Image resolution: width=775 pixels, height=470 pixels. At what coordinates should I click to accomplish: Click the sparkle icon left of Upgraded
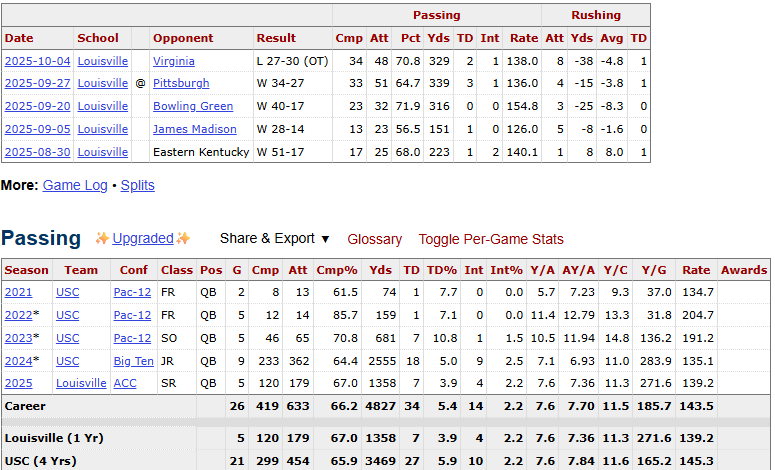tap(102, 238)
